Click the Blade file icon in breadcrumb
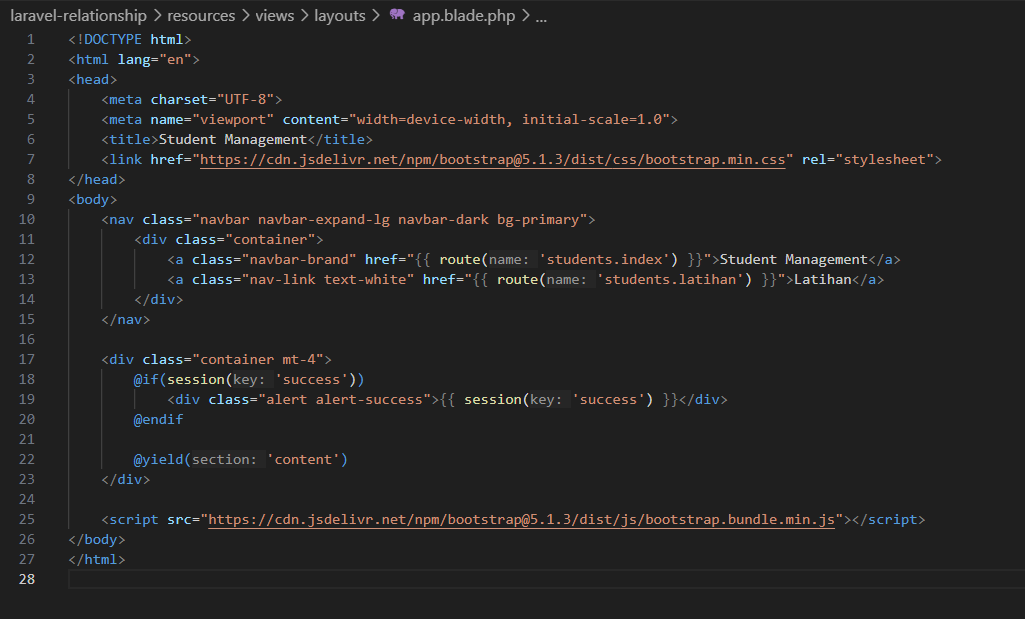This screenshot has height=619, width=1025. click(398, 16)
